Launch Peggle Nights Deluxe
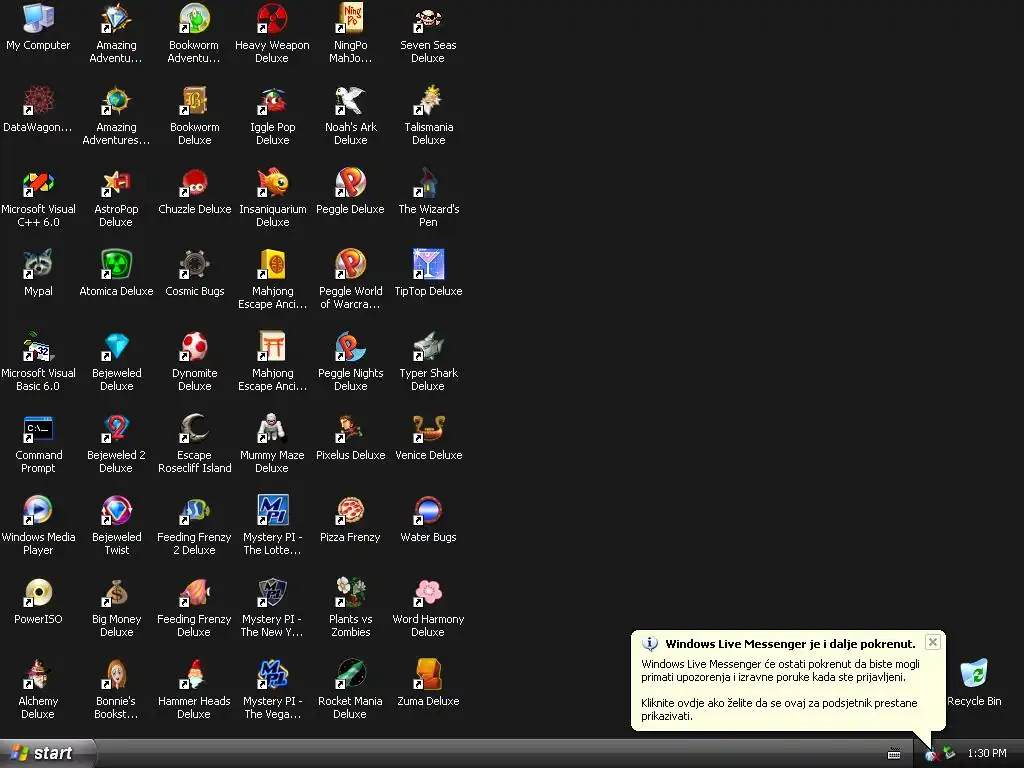 point(350,346)
